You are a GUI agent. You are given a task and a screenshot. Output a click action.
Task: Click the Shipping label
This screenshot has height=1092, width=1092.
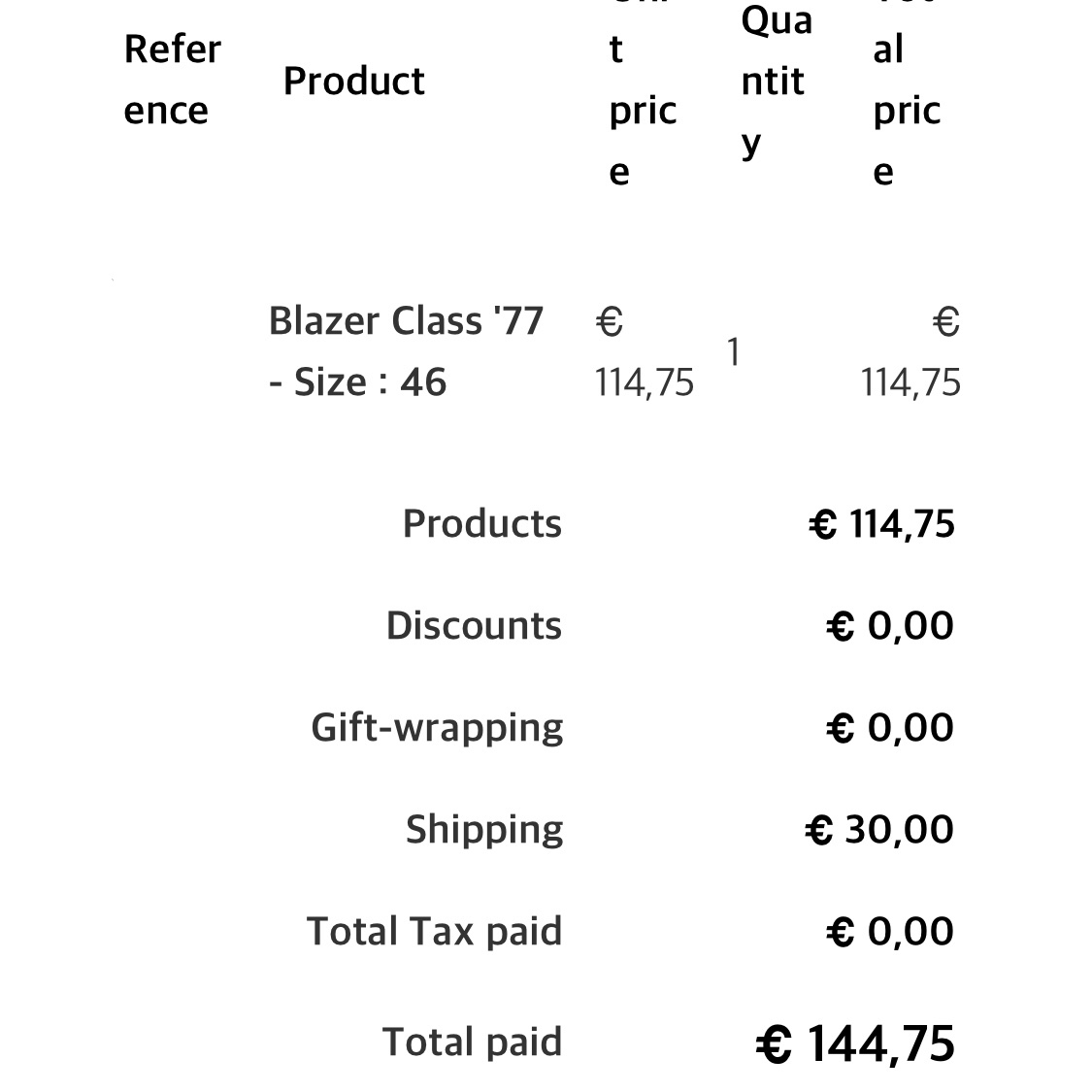(484, 830)
